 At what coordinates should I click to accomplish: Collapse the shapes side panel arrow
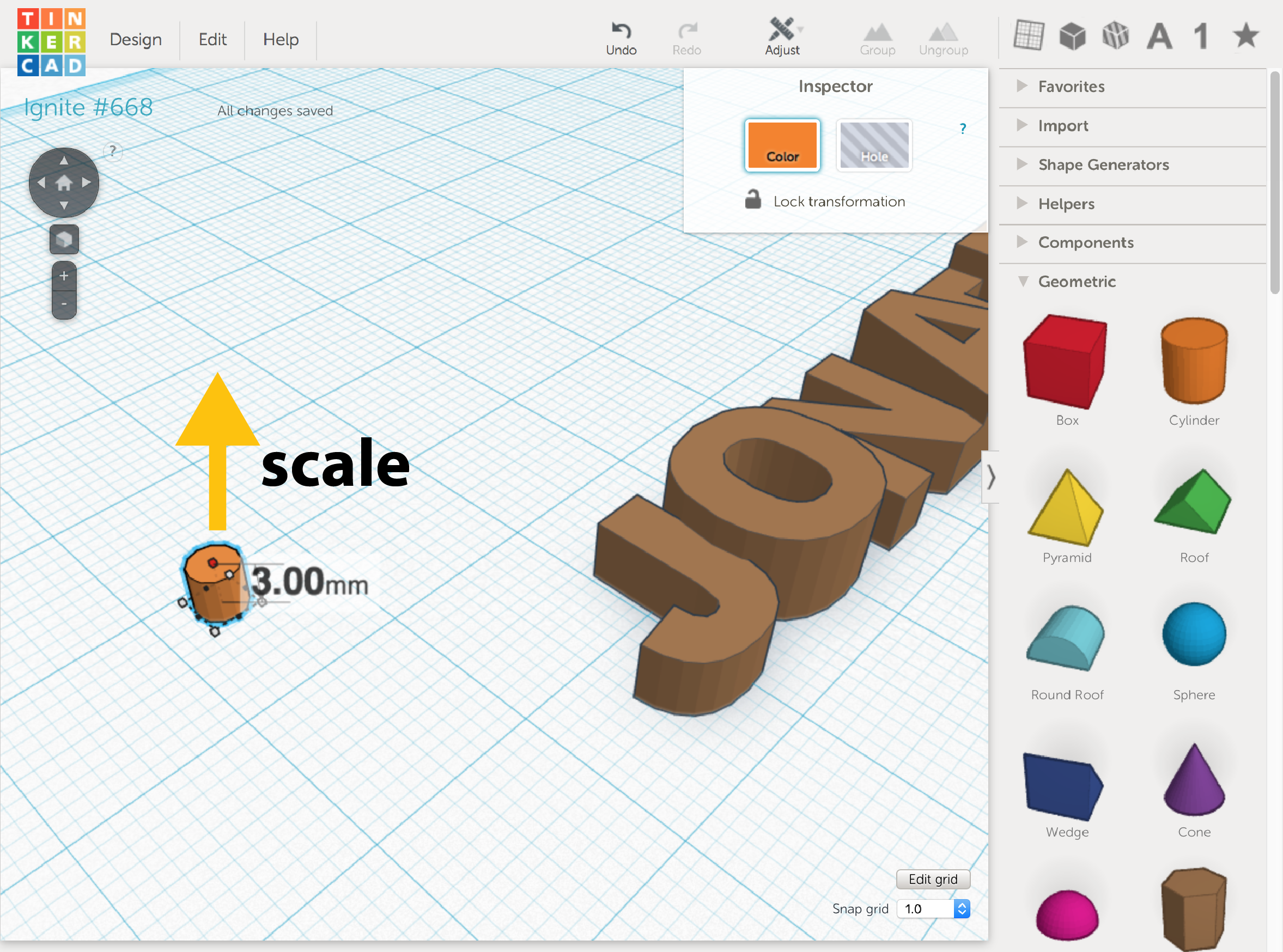click(x=990, y=477)
